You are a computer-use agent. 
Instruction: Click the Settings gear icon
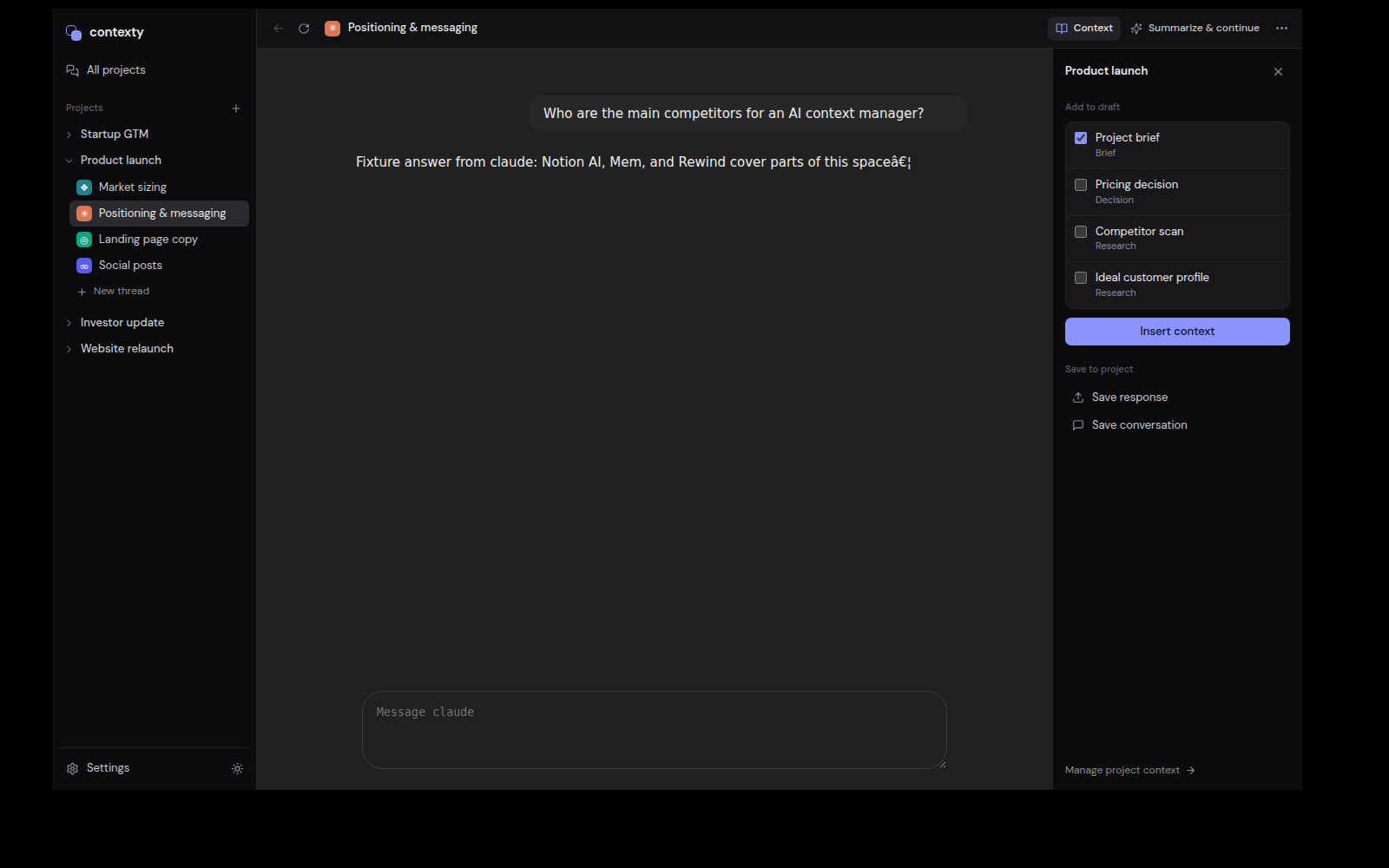point(72,768)
